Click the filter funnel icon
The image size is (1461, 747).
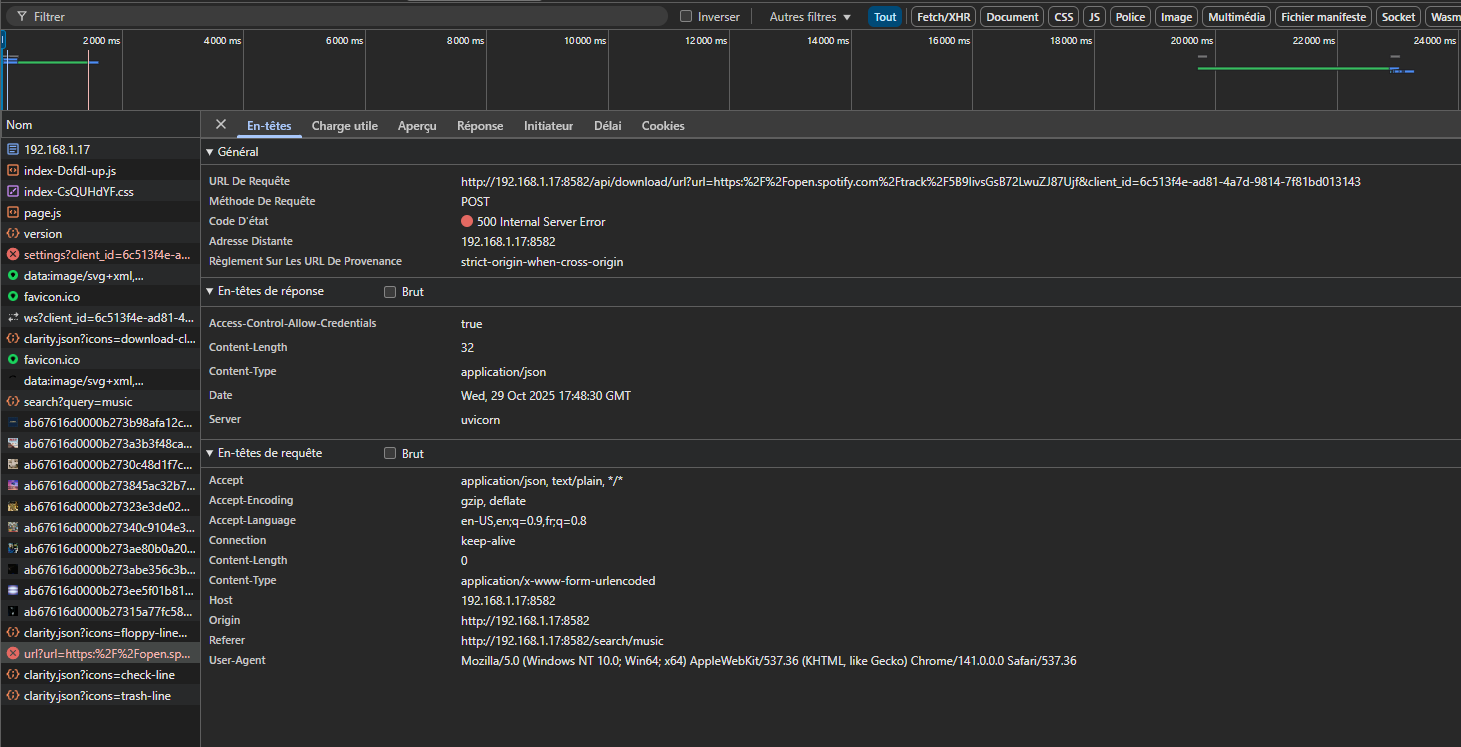click(x=21, y=17)
